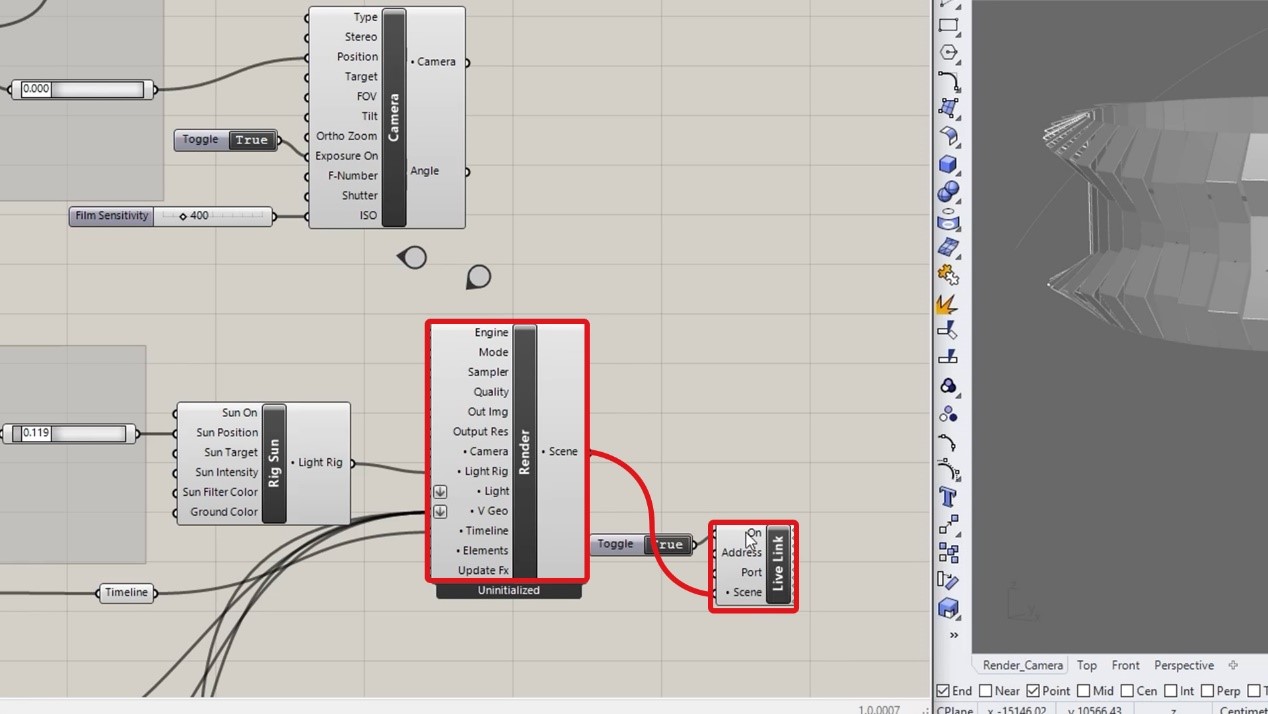Screen dimensions: 1268x714
Task: Expand the sidebar toolbar overflow arrows
Action: click(x=953, y=635)
